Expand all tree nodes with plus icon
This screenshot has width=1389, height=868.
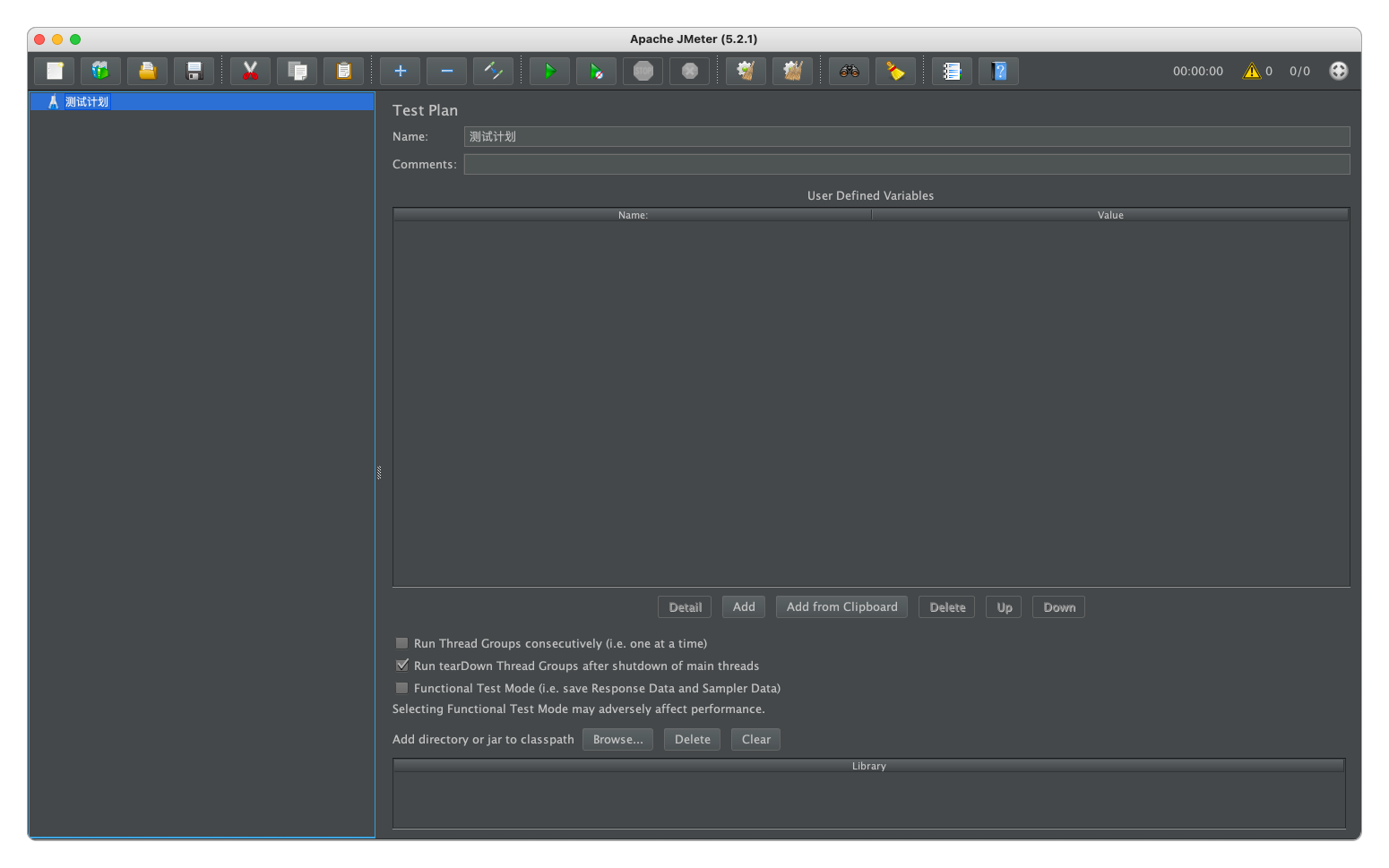(400, 71)
